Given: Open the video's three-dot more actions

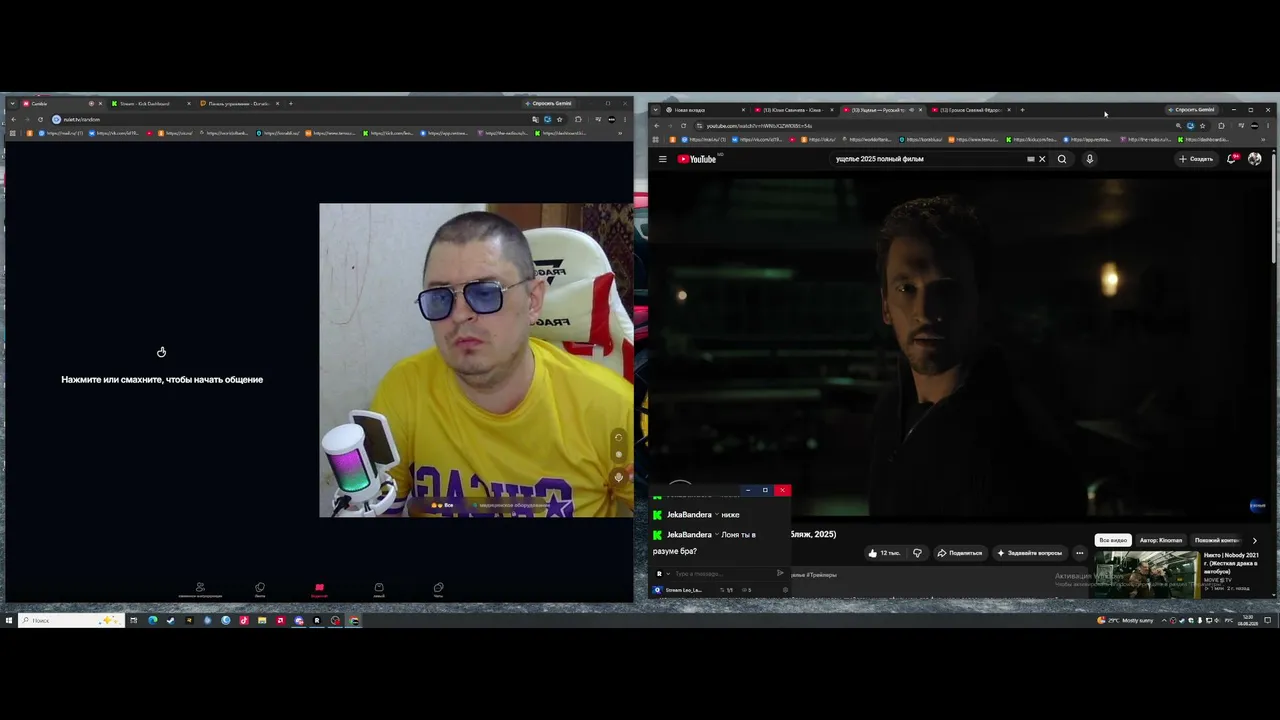Looking at the screenshot, I should pyautogui.click(x=1079, y=553).
